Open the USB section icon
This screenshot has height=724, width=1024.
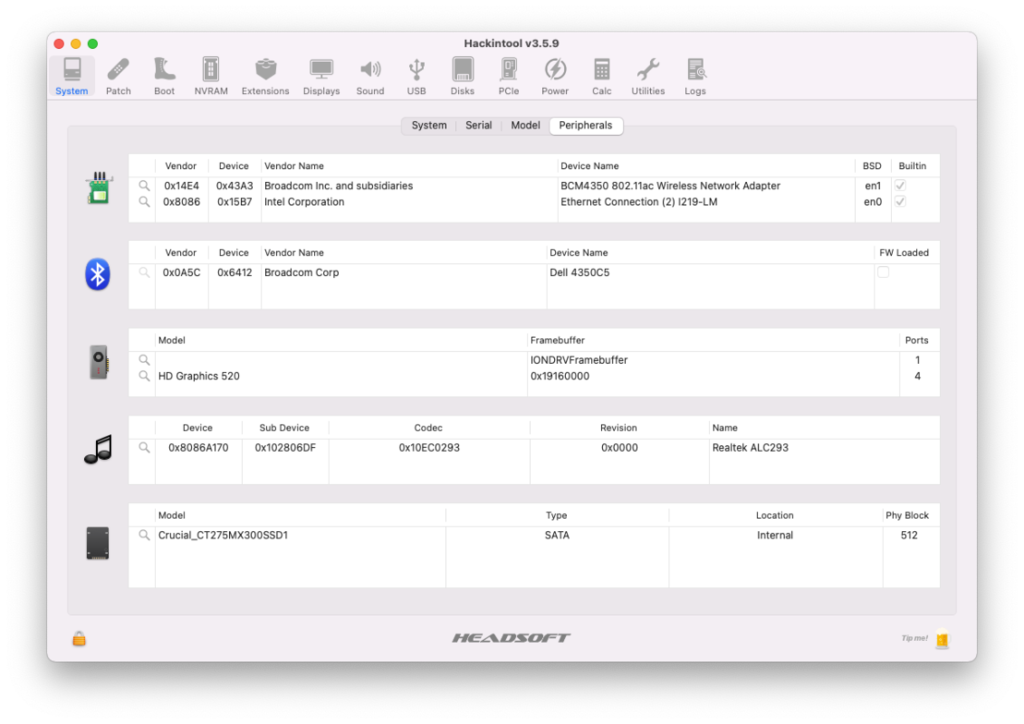(416, 76)
